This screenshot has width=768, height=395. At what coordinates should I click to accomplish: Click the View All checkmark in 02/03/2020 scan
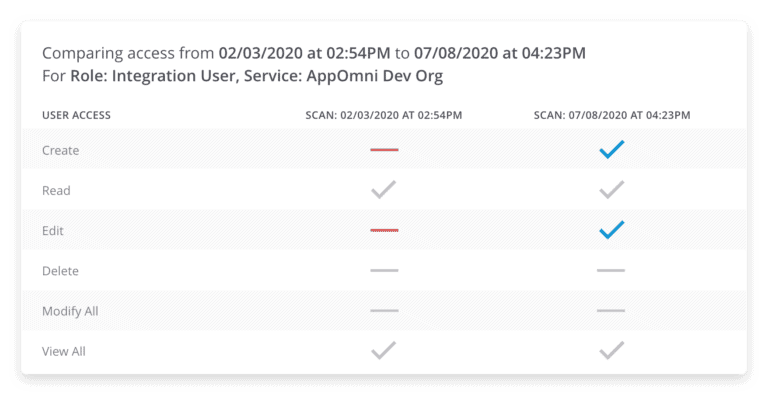[x=384, y=350]
